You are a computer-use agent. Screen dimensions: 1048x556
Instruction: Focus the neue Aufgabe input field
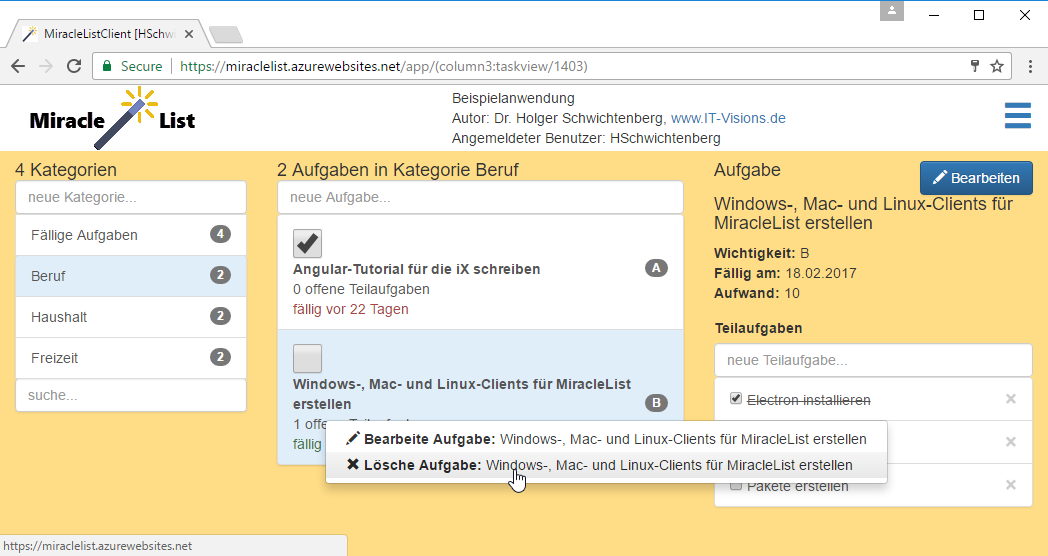point(480,197)
